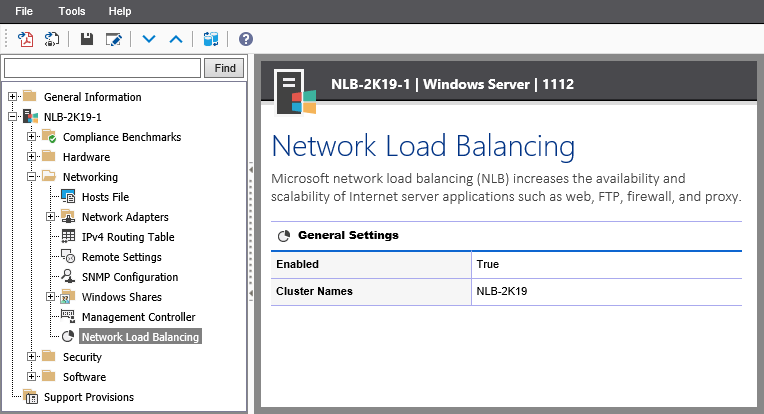Select Network Adapters tree item
The image size is (764, 414).
(125, 217)
